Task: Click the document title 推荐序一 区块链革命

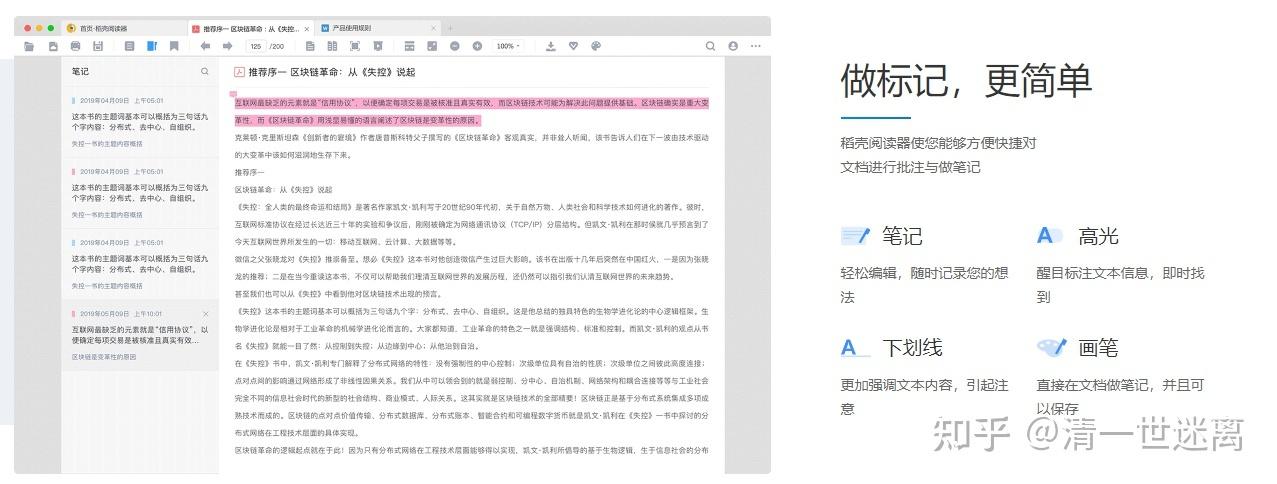Action: pos(331,72)
